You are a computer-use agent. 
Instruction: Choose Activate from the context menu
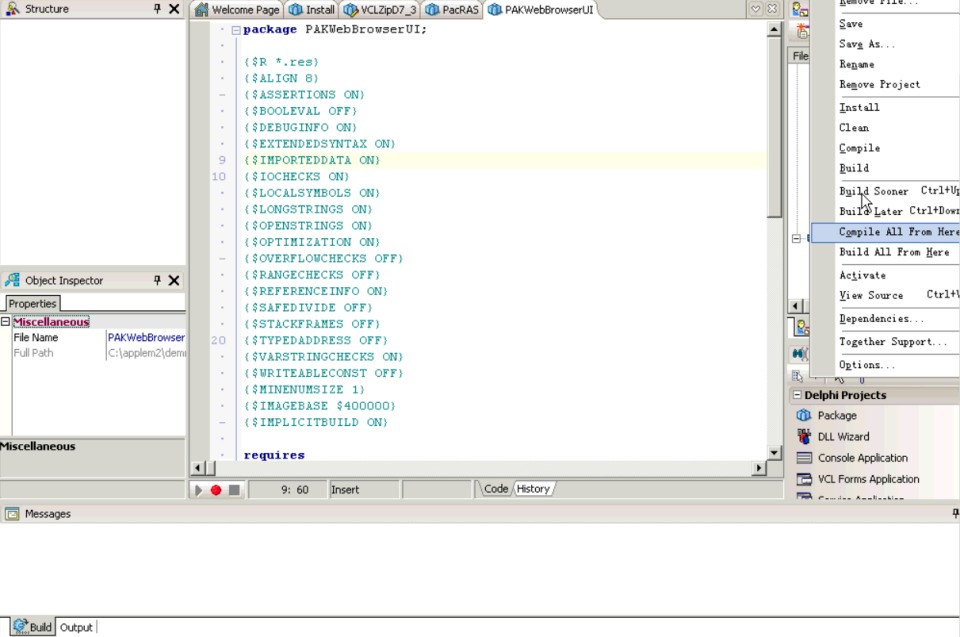pos(885,276)
